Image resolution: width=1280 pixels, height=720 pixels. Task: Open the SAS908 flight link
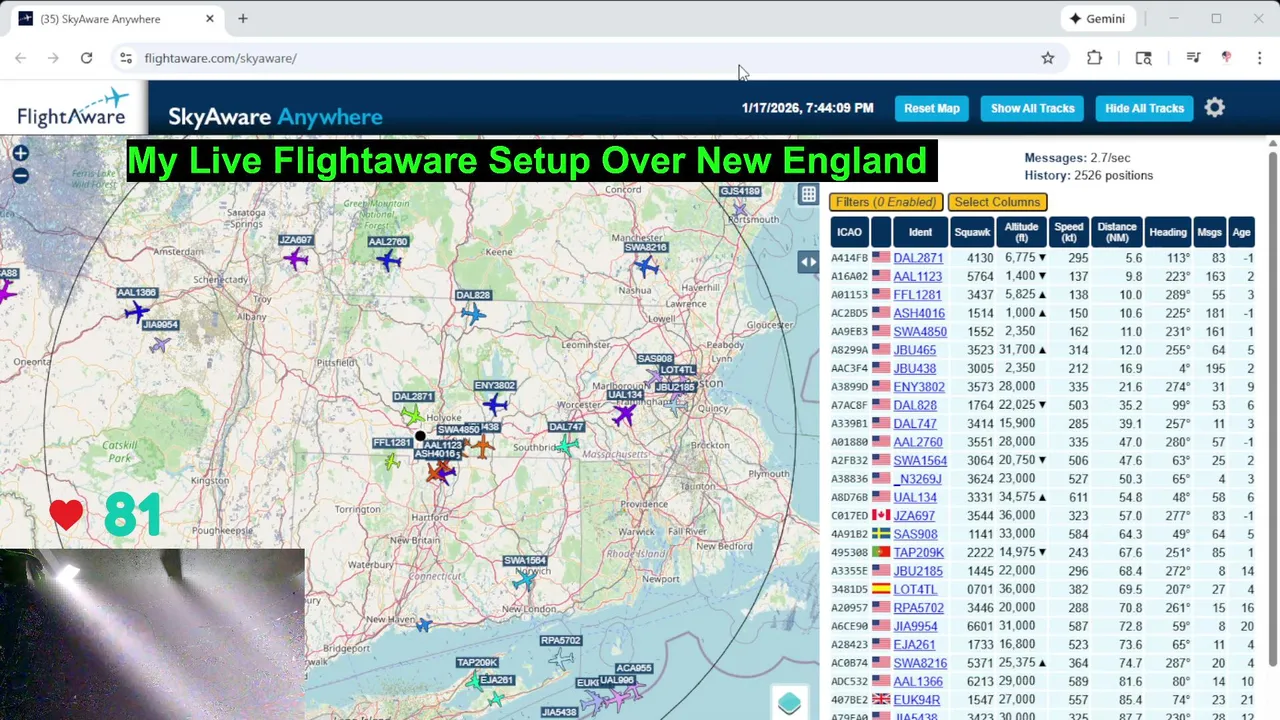(x=915, y=534)
